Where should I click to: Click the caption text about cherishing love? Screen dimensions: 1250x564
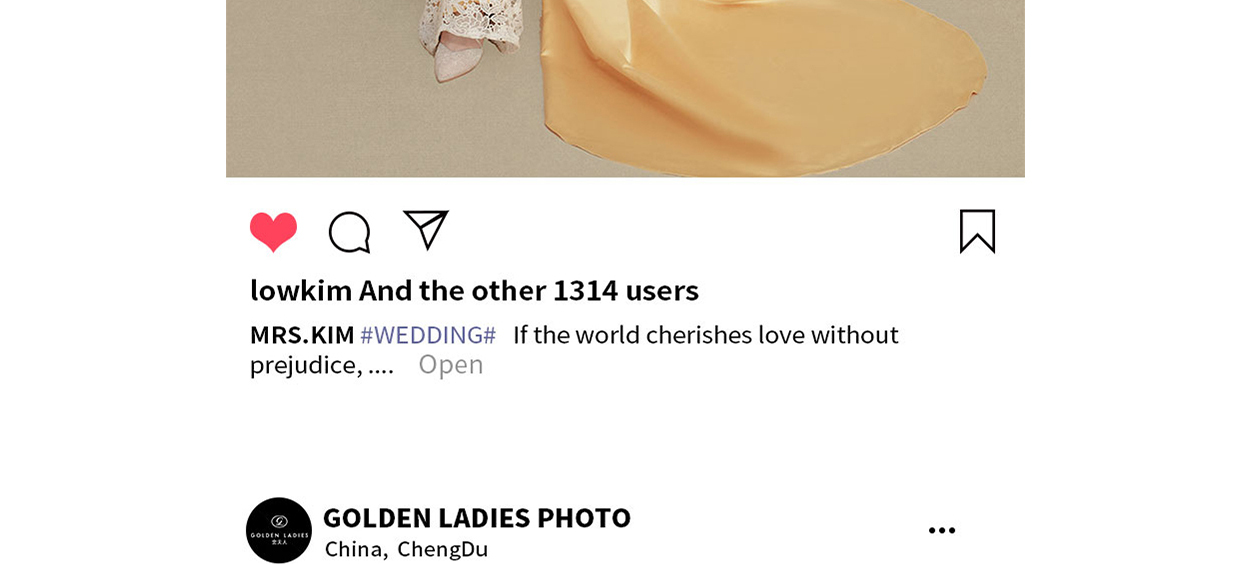click(x=706, y=335)
